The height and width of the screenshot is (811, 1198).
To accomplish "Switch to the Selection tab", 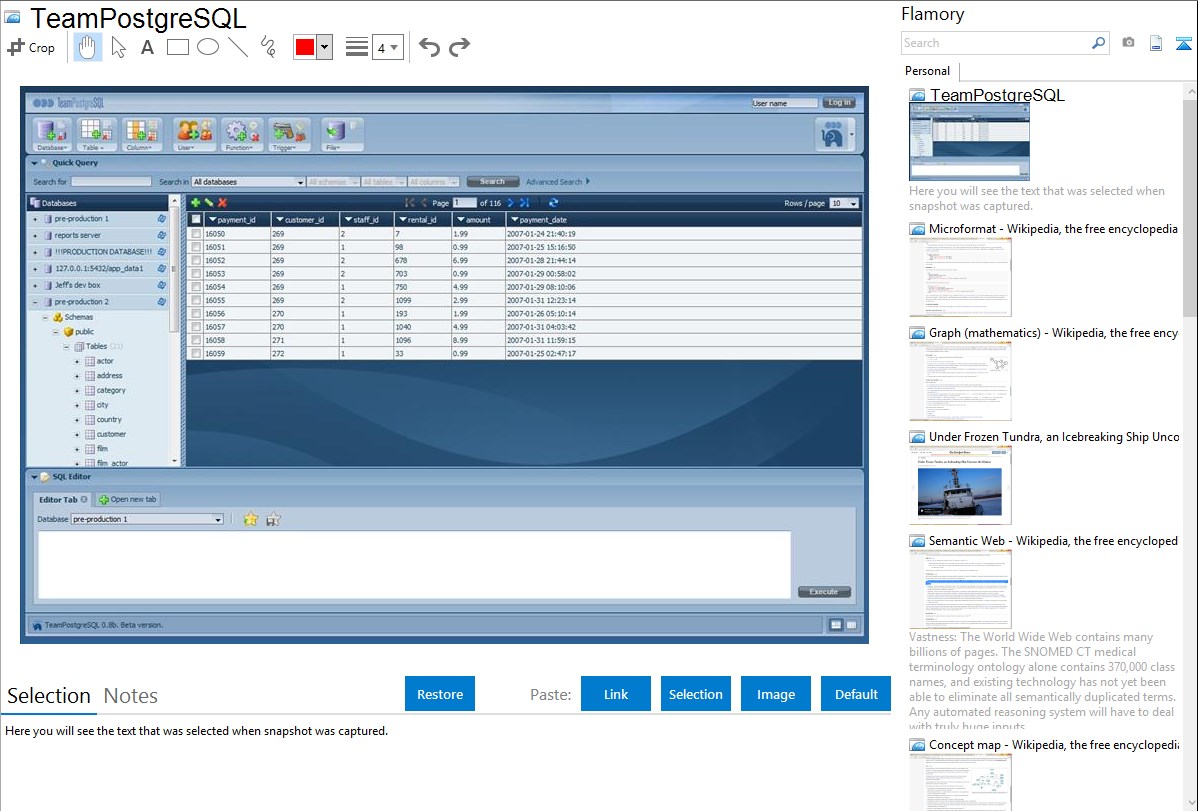I will 49,696.
